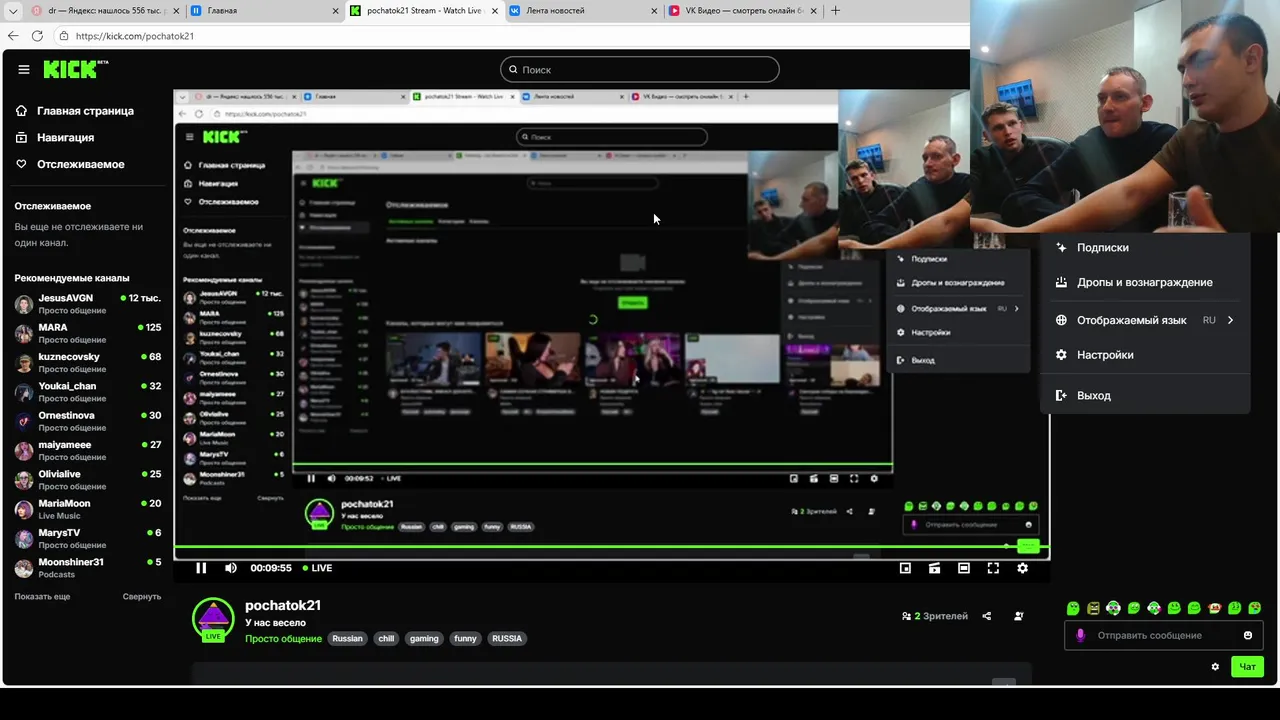Insert the last green emote in row
The width and height of the screenshot is (1280, 720).
click(1255, 608)
